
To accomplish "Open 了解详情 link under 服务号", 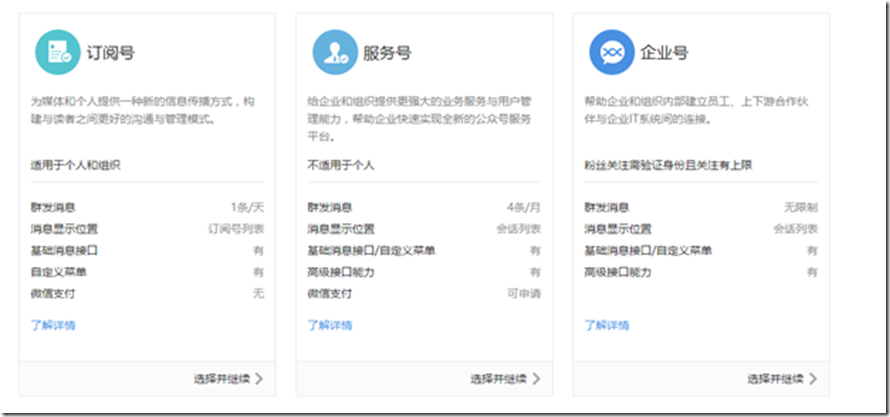I will tap(330, 325).
